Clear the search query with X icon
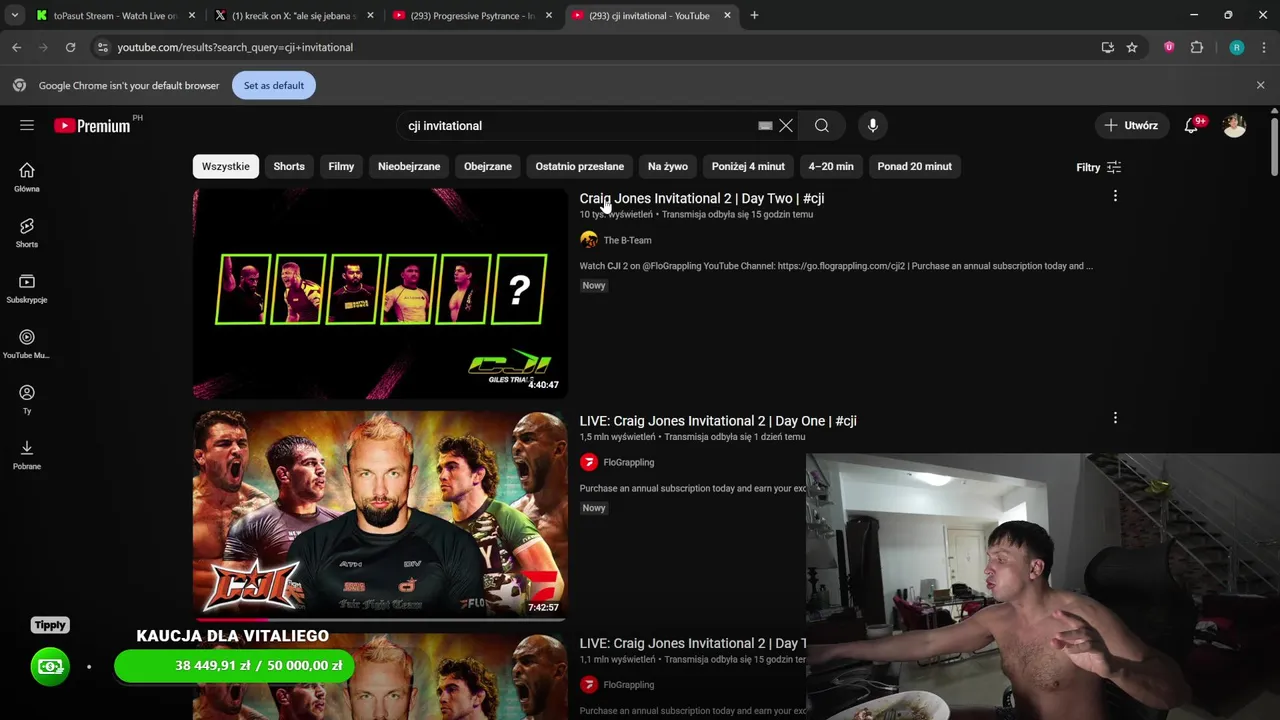The width and height of the screenshot is (1280, 720). (786, 125)
